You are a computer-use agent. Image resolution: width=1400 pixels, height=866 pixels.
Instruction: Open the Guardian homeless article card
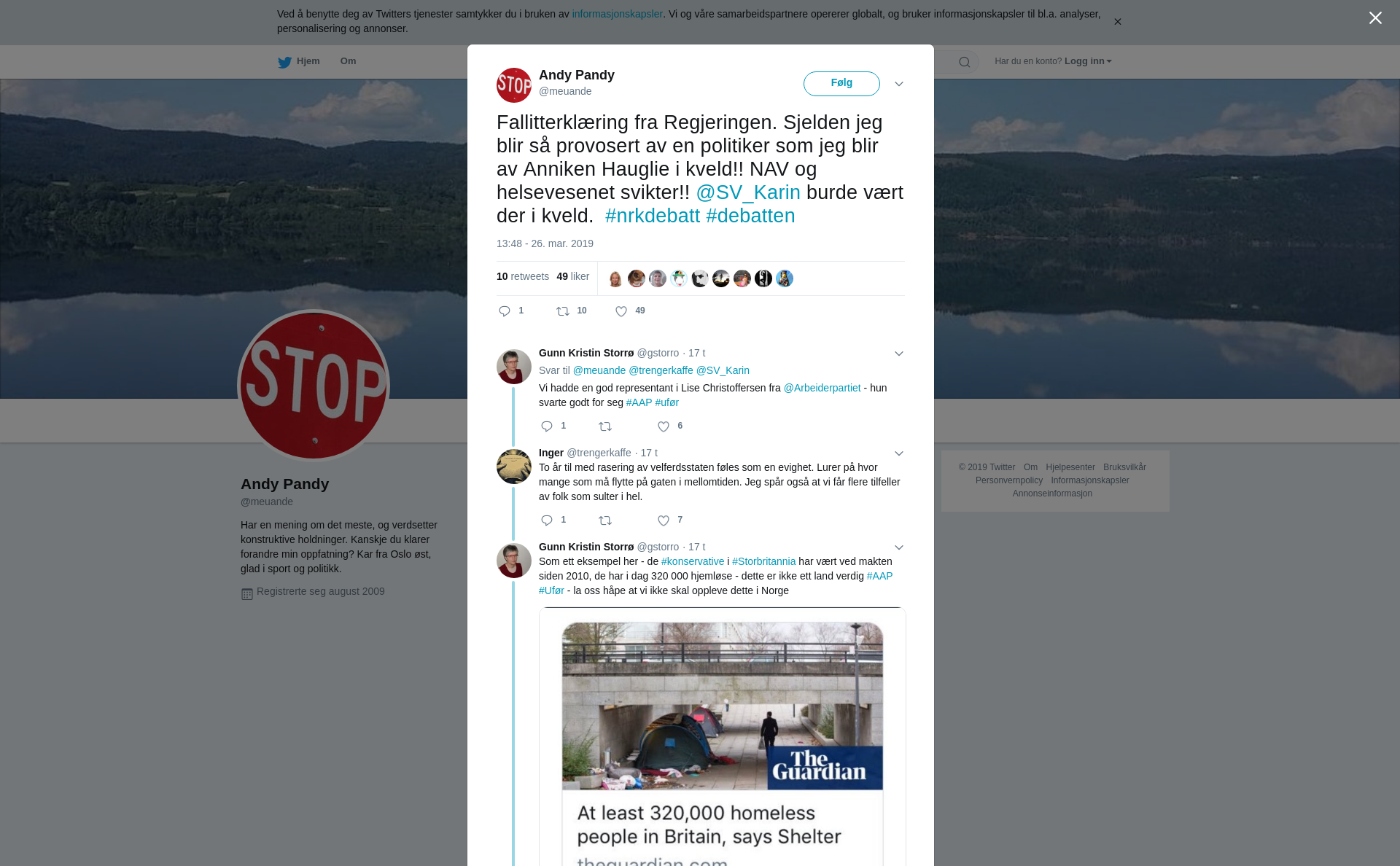coord(723,736)
